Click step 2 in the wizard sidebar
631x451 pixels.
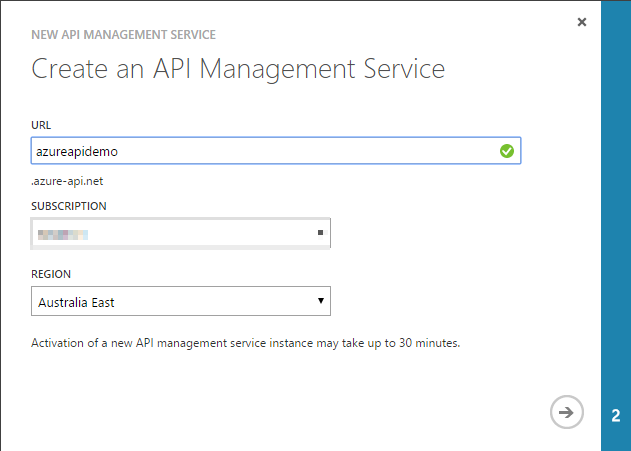(x=616, y=416)
